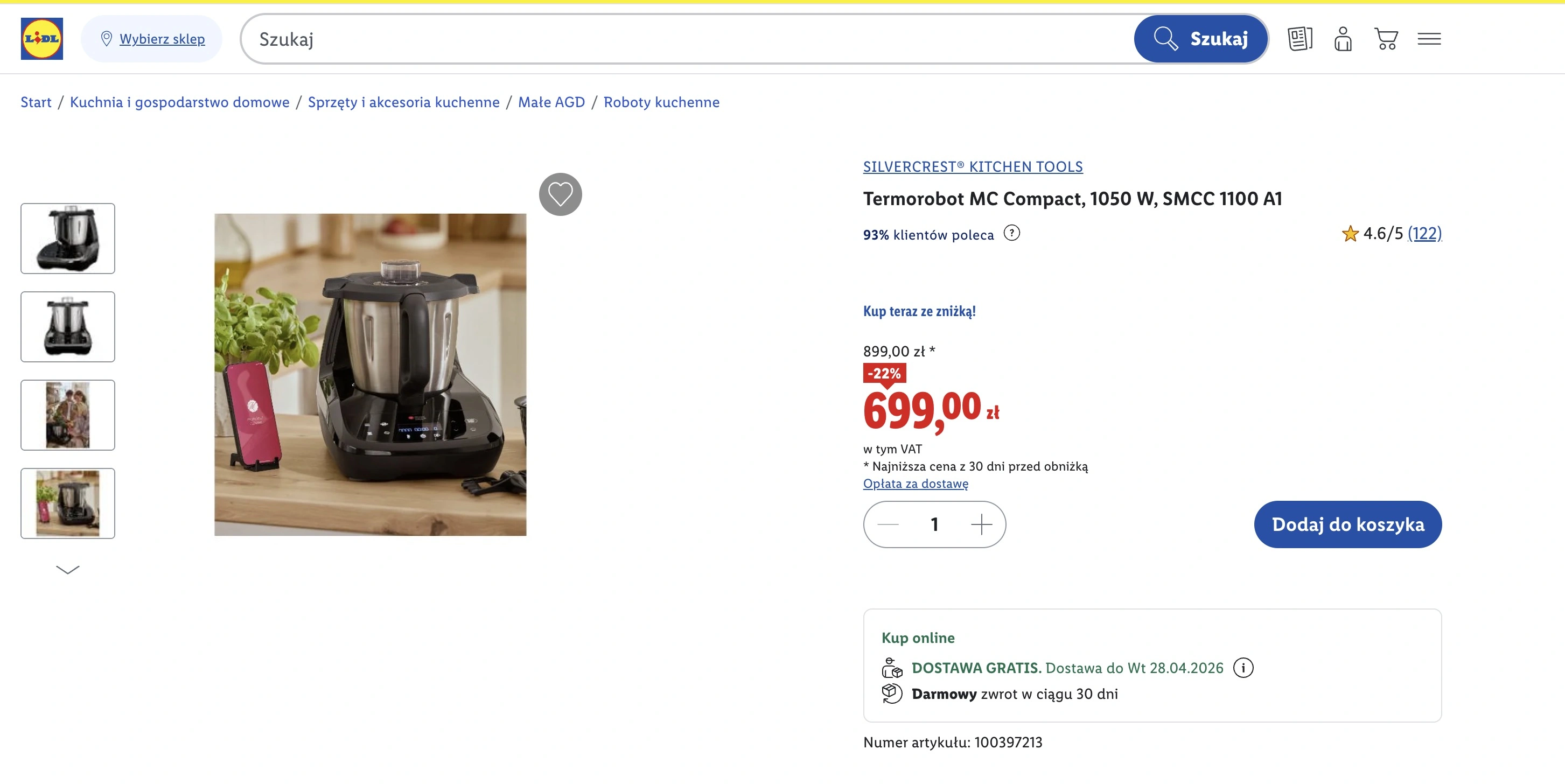
Task: Open Kuchnia i gospodarstwo domowe breadcrumb
Action: click(179, 102)
